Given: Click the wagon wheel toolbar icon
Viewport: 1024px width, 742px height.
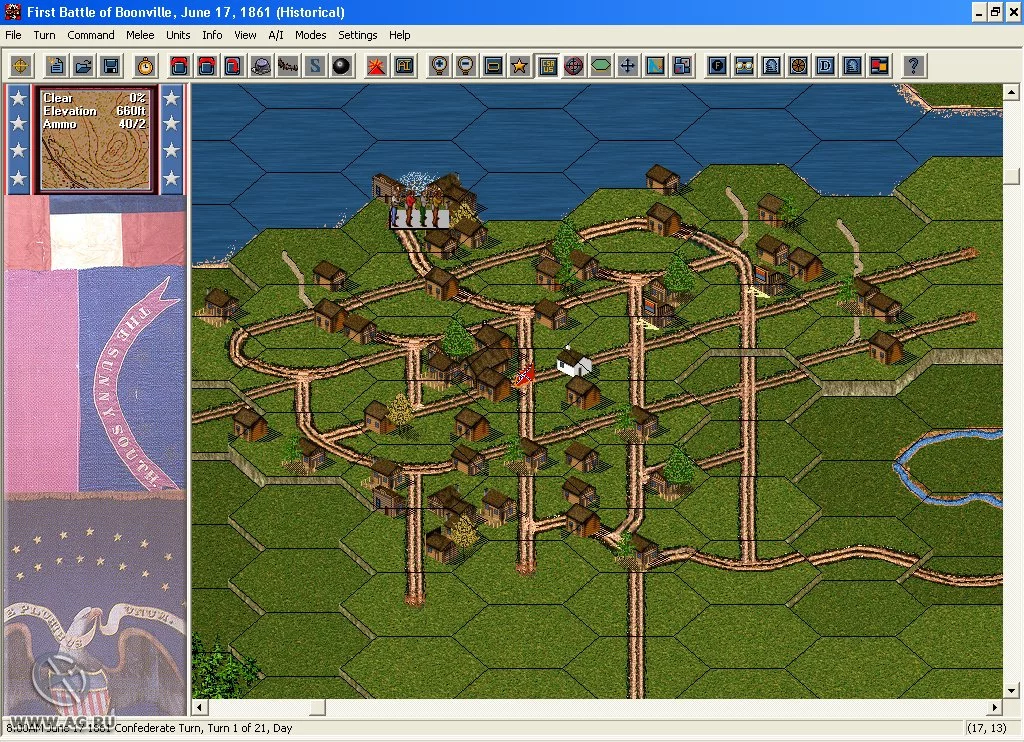Looking at the screenshot, I should [798, 66].
